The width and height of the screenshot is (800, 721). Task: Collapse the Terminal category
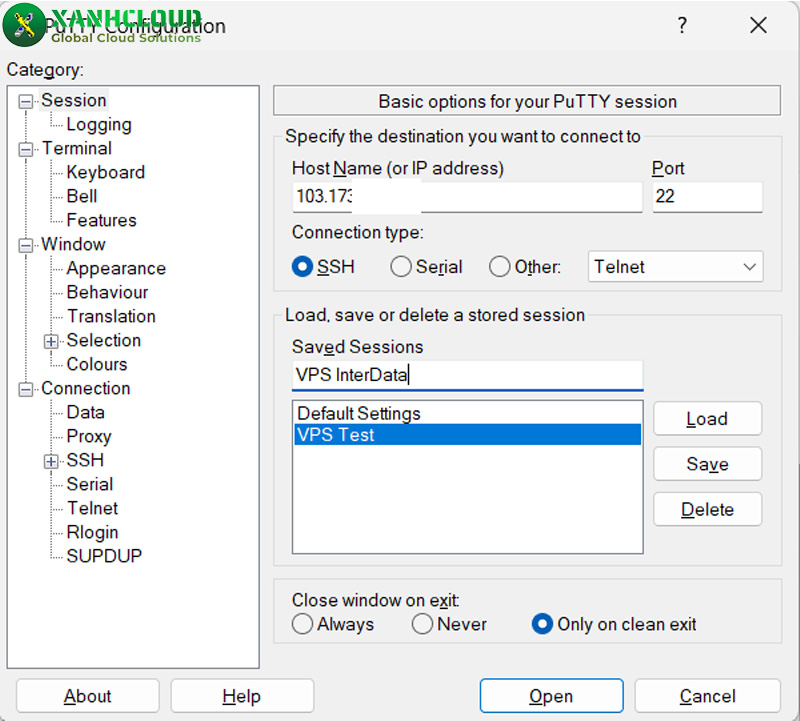pyautogui.click(x=26, y=149)
